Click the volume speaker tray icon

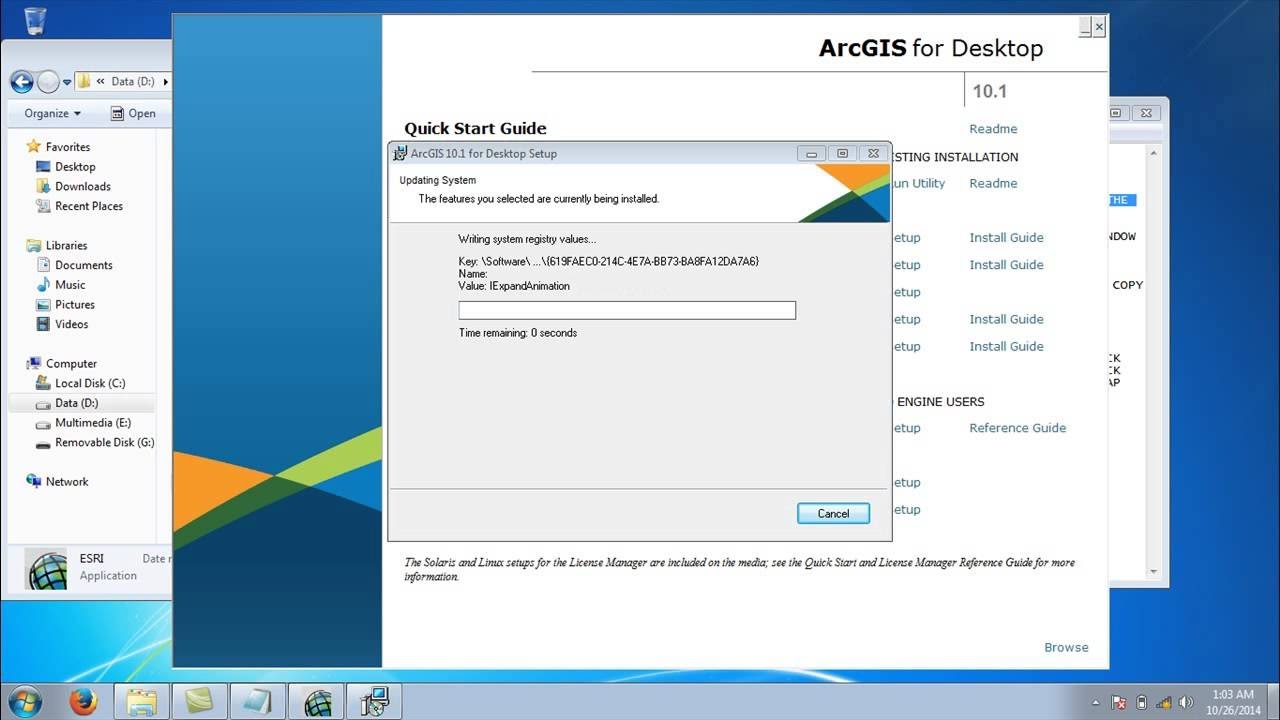(1184, 702)
